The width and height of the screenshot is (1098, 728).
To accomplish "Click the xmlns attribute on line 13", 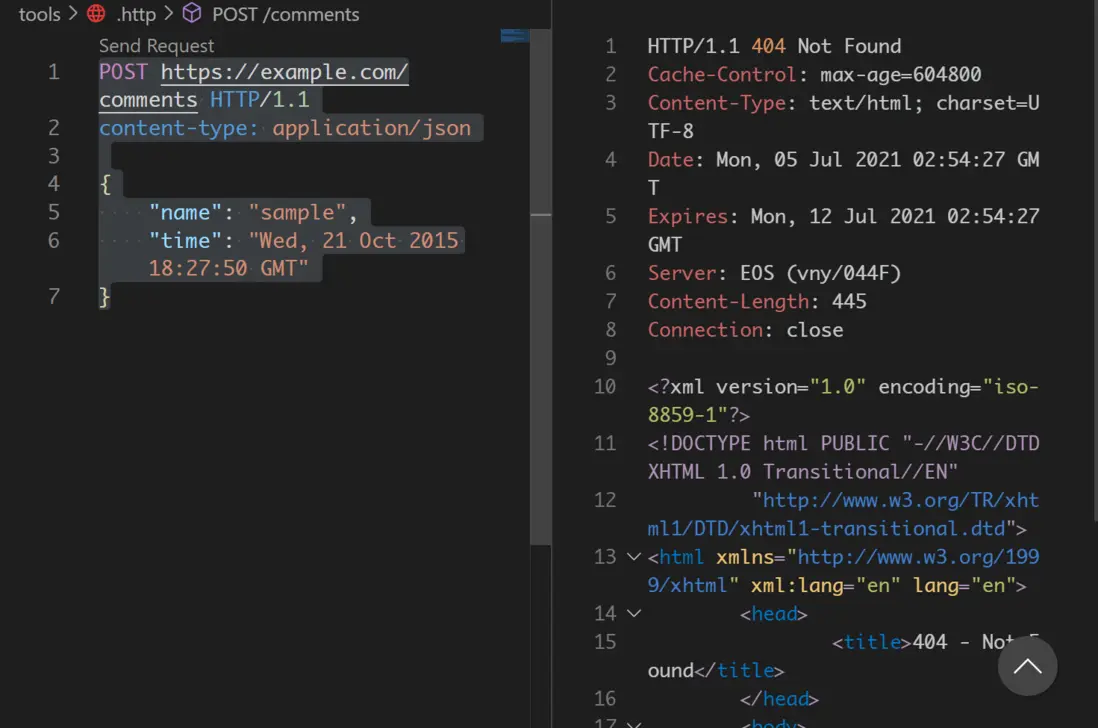I will (x=745, y=557).
